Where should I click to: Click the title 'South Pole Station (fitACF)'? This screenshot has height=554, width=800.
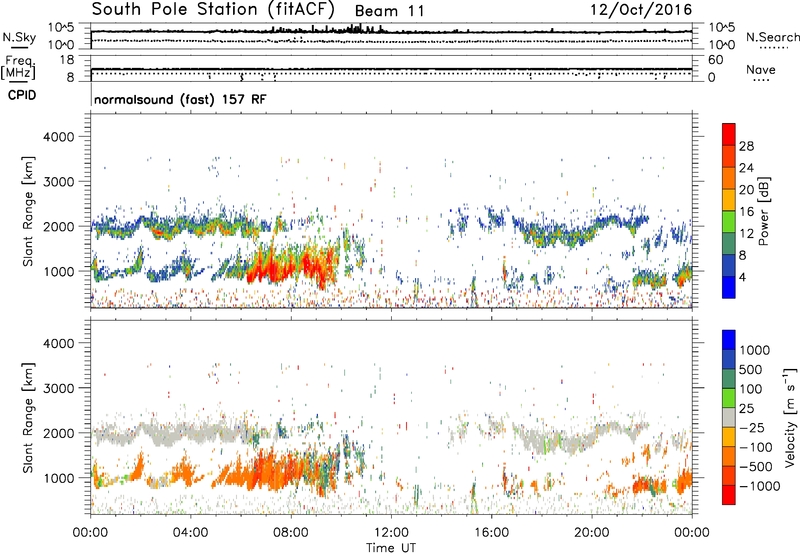click(213, 9)
